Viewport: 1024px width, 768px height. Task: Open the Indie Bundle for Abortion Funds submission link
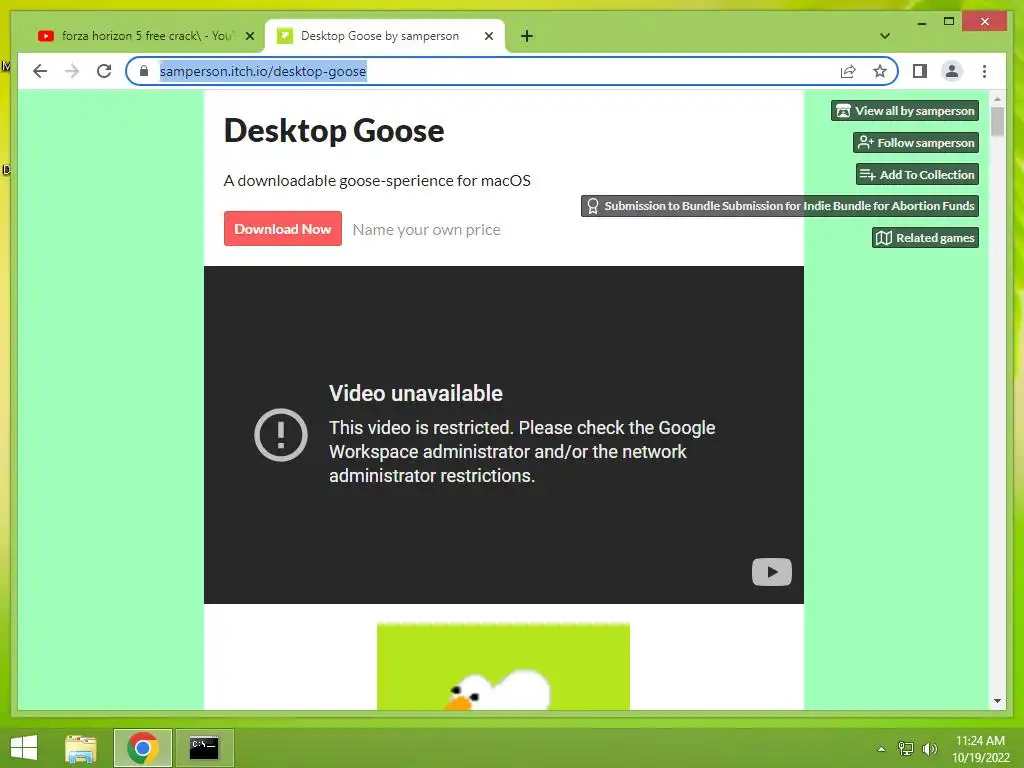pos(780,206)
